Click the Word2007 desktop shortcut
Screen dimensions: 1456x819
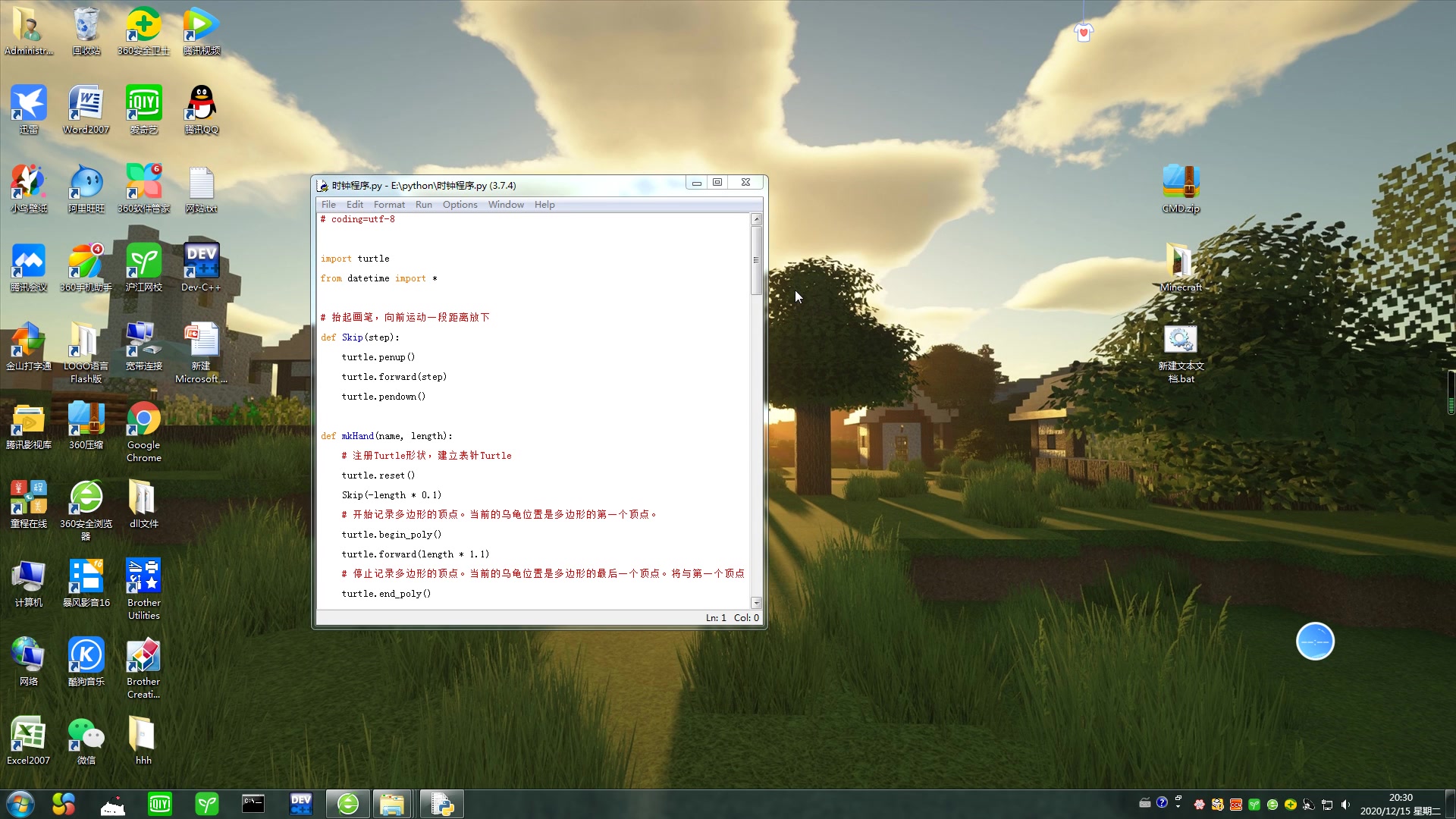(x=86, y=104)
